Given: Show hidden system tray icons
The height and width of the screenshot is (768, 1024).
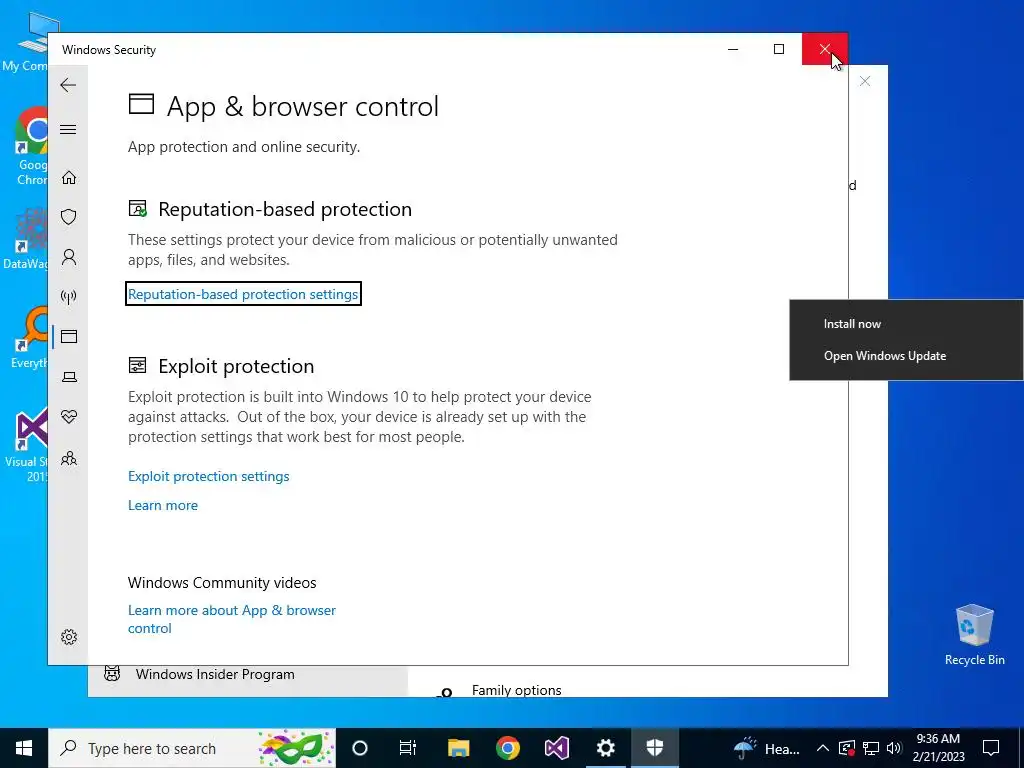Looking at the screenshot, I should (x=823, y=748).
